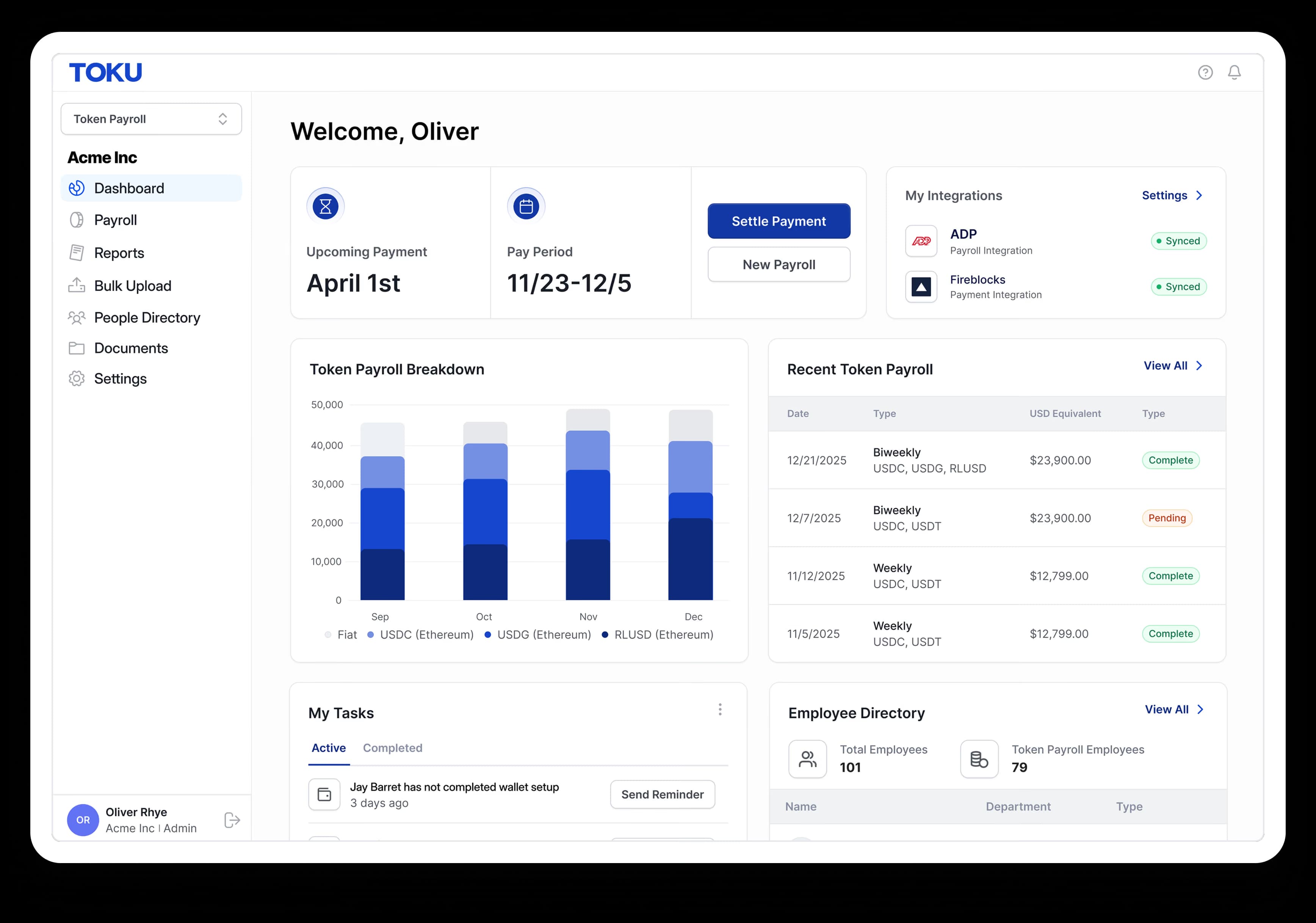The image size is (1316, 923).
Task: Click the People Directory group icon
Action: coord(77,318)
